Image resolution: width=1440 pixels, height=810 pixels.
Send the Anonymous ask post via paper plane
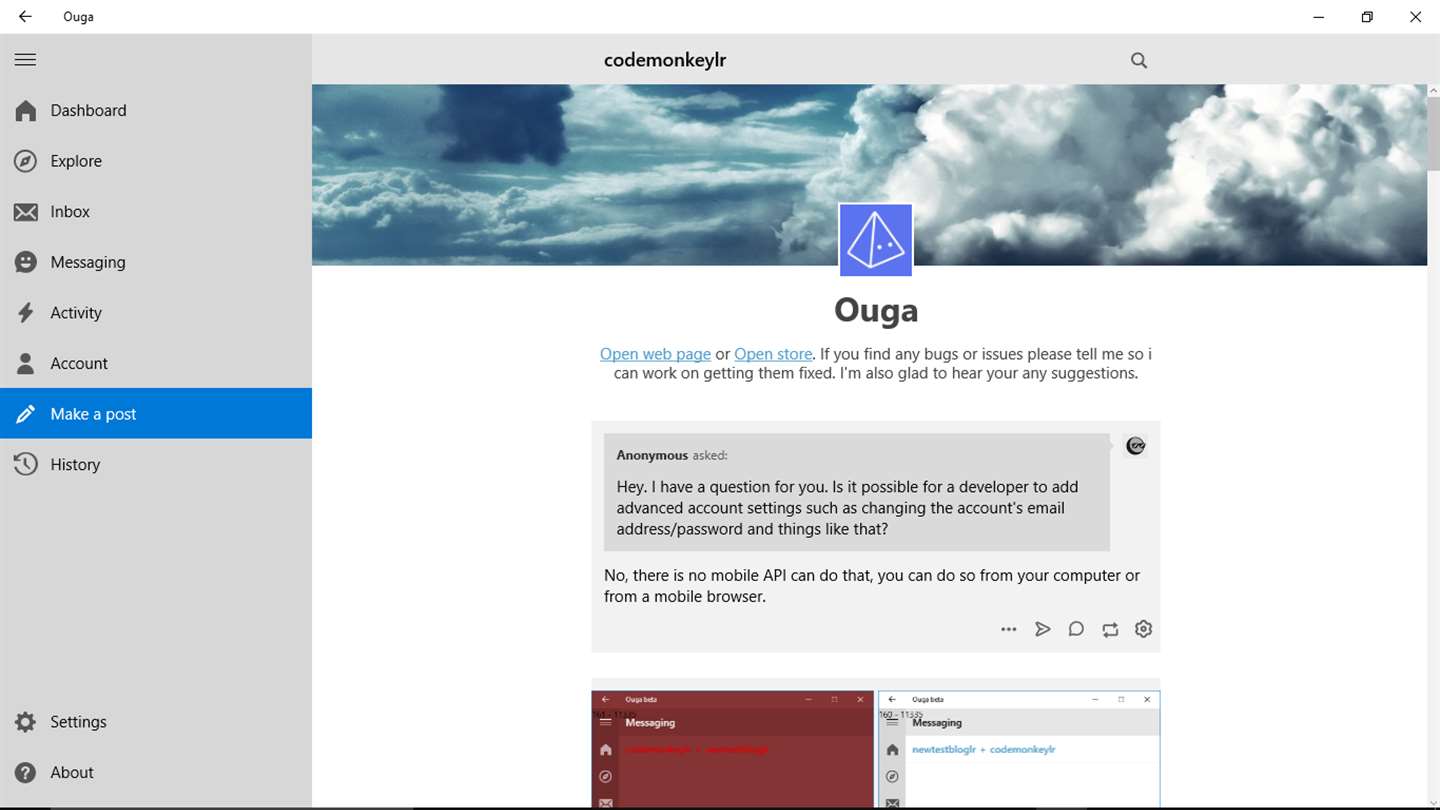point(1042,629)
